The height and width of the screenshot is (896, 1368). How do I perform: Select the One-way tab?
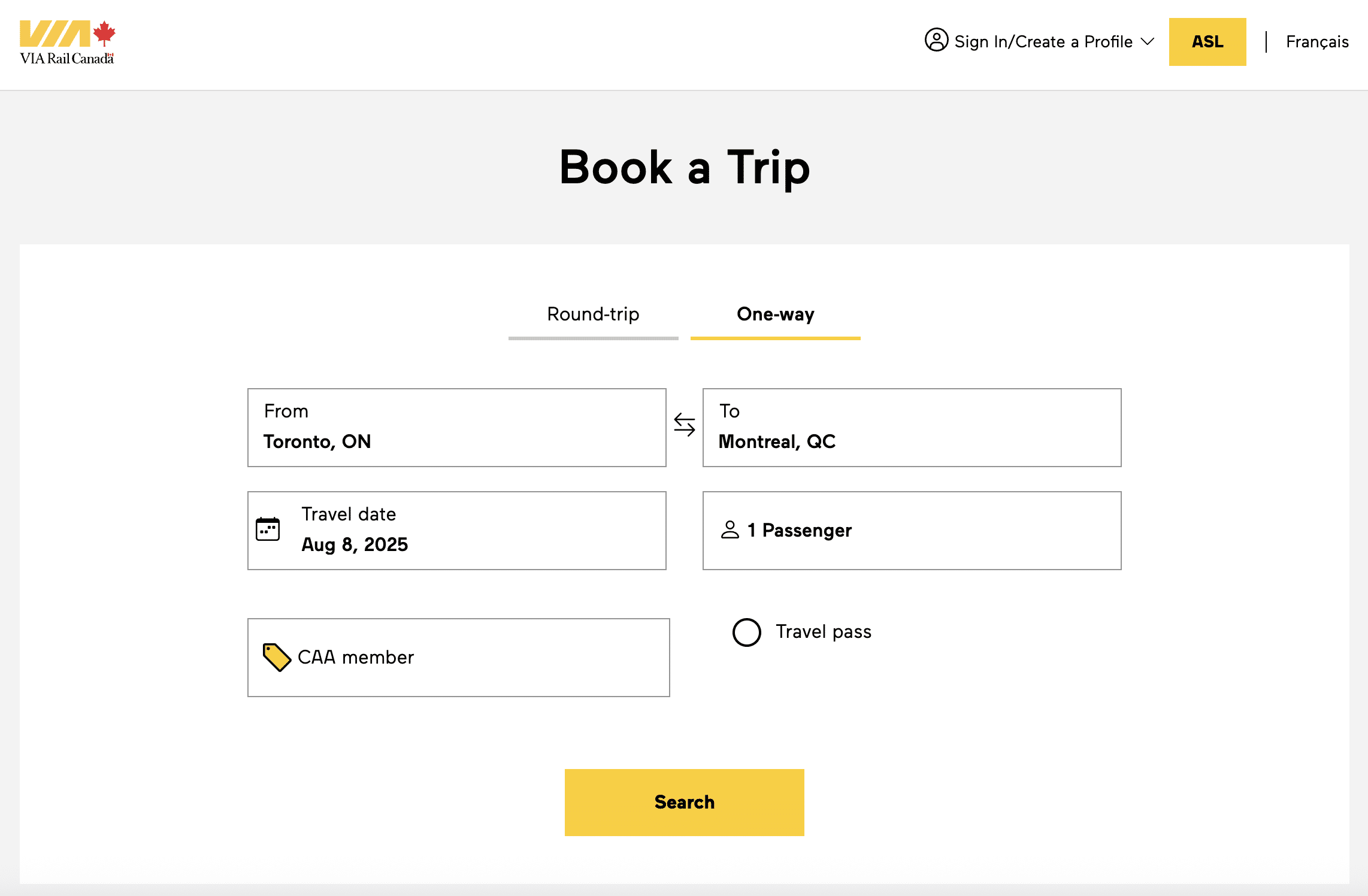[x=776, y=314]
